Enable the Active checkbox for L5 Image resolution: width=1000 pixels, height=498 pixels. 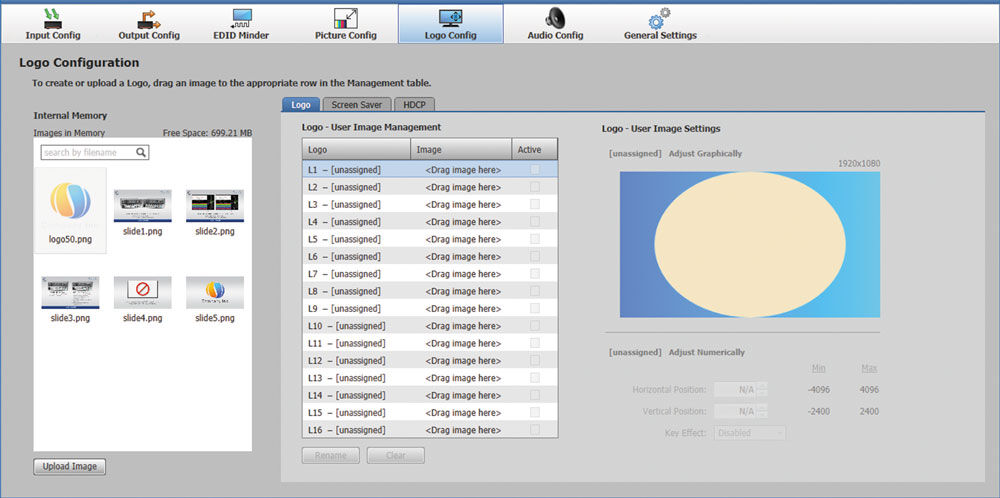pos(535,239)
